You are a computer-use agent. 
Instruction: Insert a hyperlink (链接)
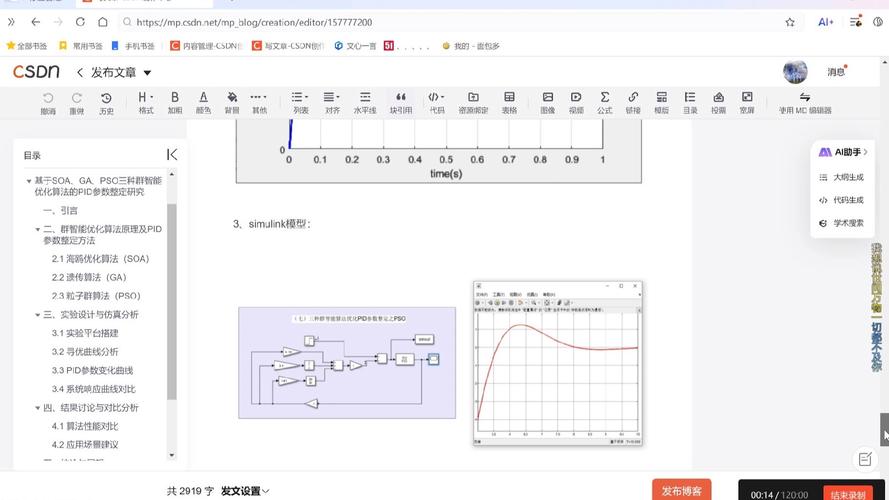click(633, 103)
